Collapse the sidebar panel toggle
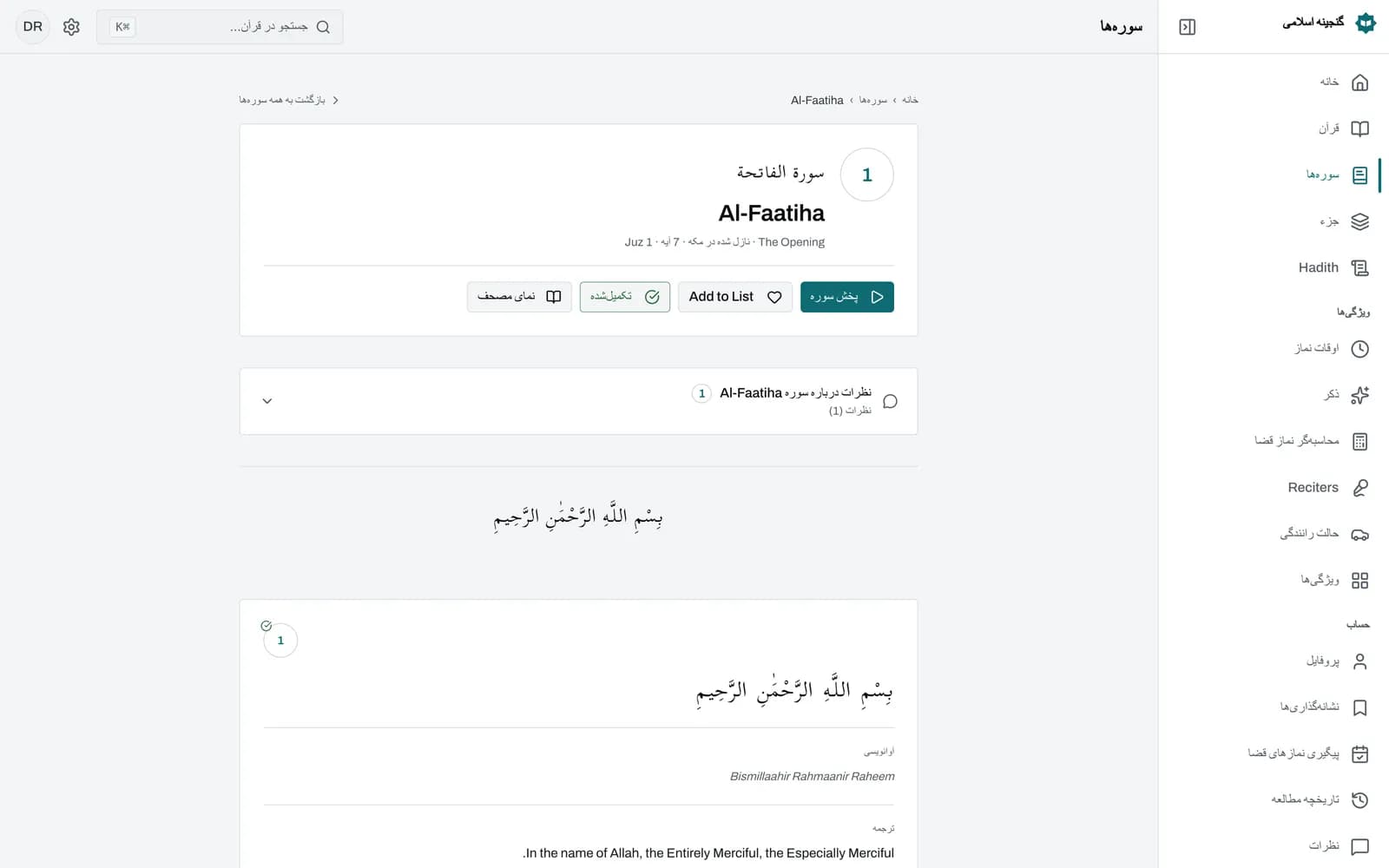This screenshot has width=1389, height=868. point(1187,27)
